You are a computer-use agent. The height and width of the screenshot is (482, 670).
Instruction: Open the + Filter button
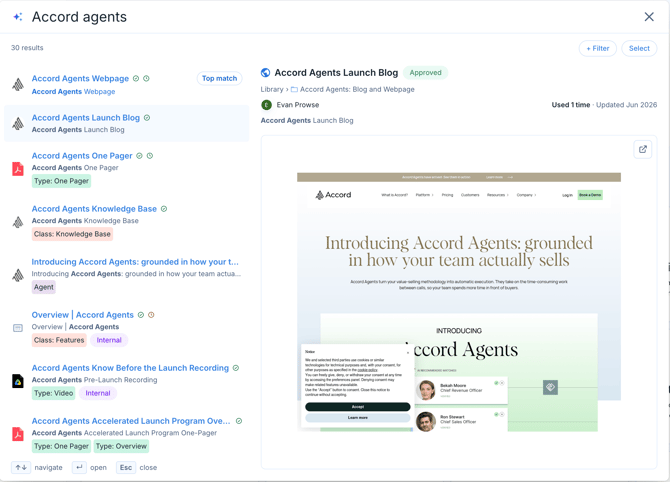pos(597,48)
